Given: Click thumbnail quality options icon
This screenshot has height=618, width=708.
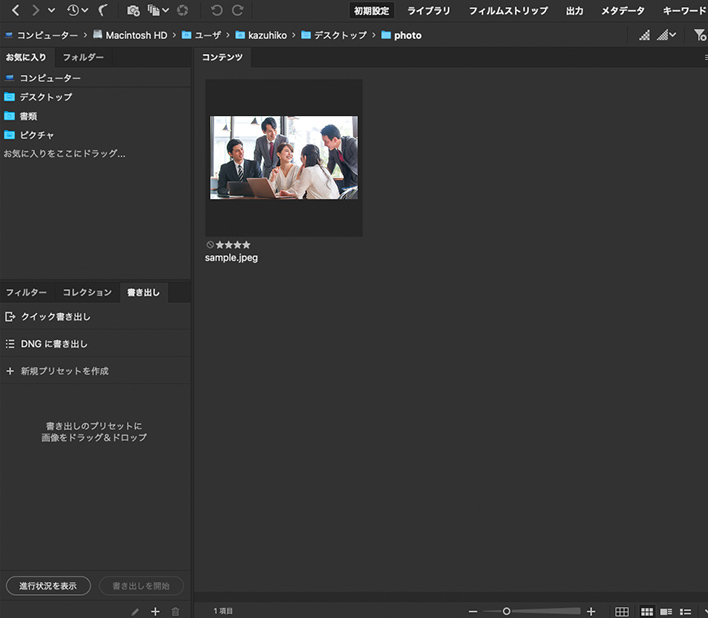Looking at the screenshot, I should point(644,35).
